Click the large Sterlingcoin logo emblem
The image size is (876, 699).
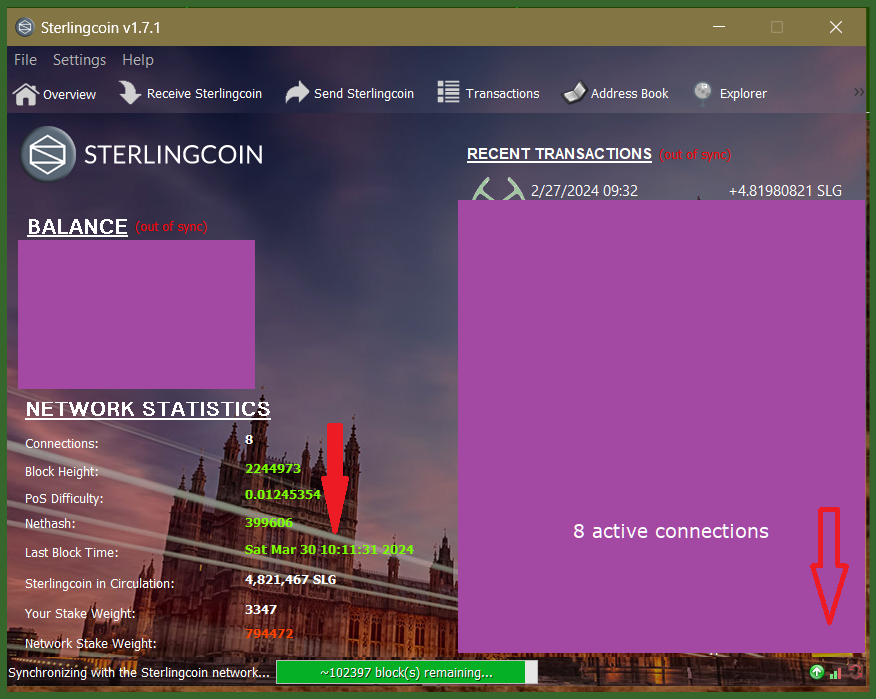tap(48, 154)
